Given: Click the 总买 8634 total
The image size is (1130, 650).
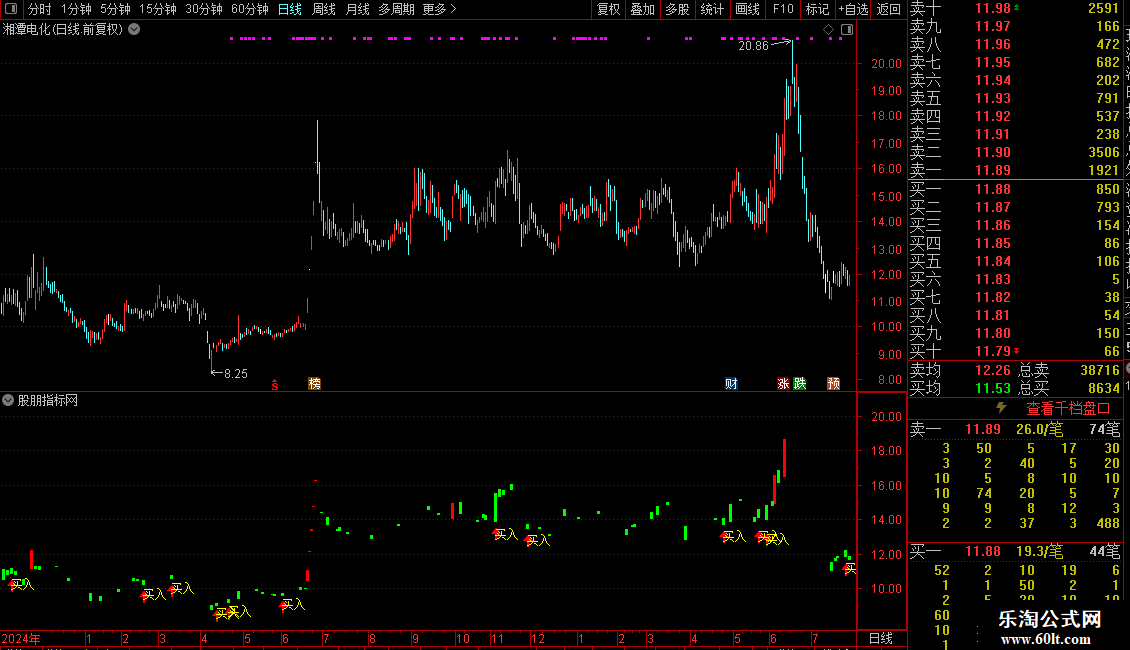Looking at the screenshot, I should 1069,388.
